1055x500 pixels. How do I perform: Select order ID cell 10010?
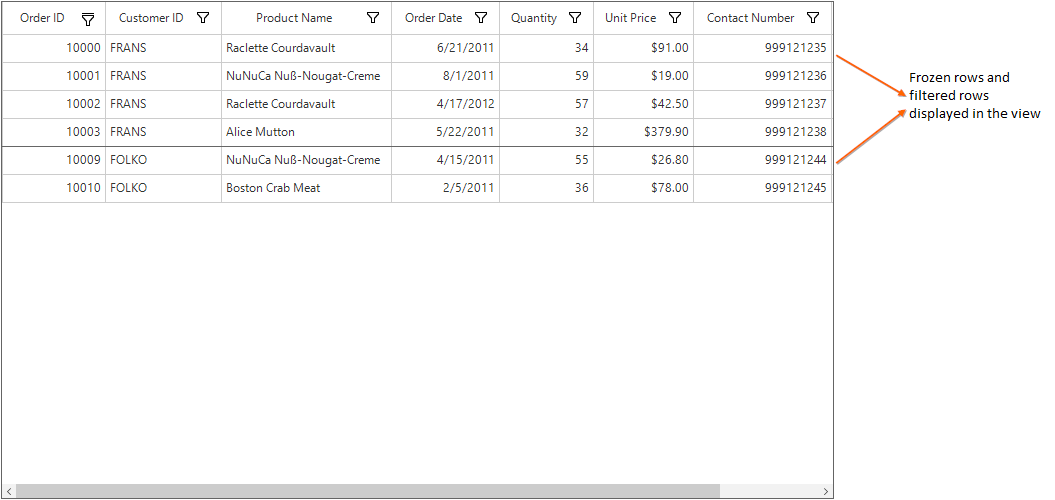[54, 188]
